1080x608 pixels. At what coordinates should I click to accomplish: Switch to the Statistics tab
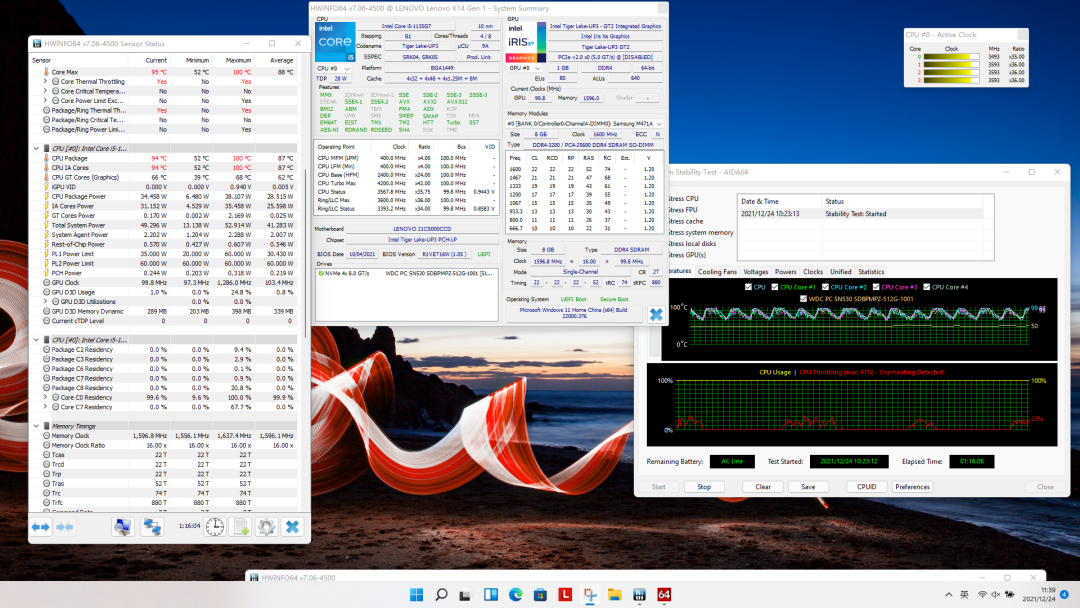[871, 272]
